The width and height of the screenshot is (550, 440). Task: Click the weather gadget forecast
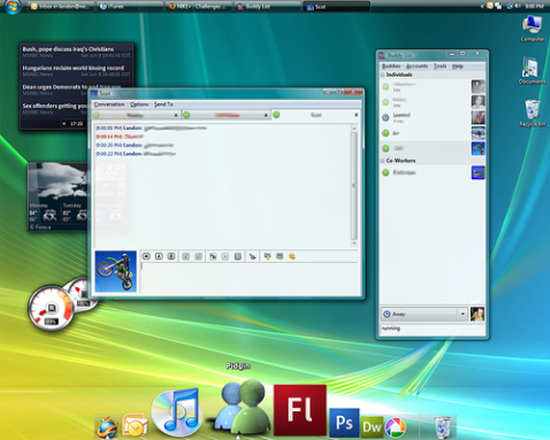[x=58, y=196]
